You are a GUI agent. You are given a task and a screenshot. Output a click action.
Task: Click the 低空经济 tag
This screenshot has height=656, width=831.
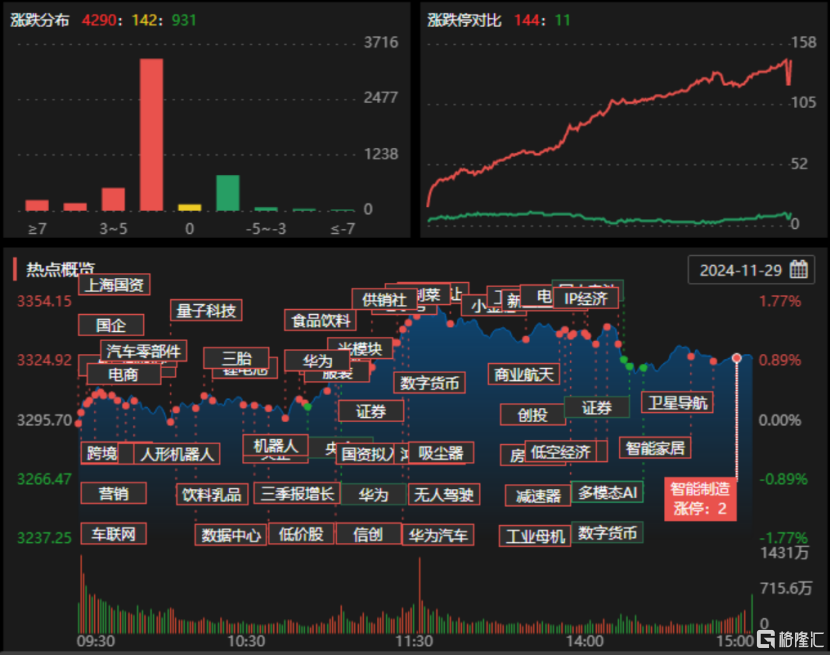point(559,452)
